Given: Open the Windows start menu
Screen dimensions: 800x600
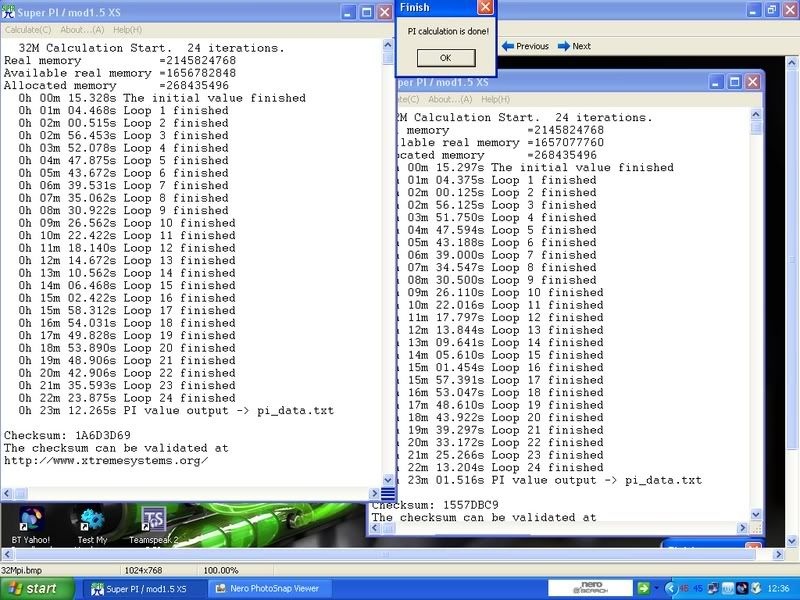Looking at the screenshot, I should pos(37,589).
